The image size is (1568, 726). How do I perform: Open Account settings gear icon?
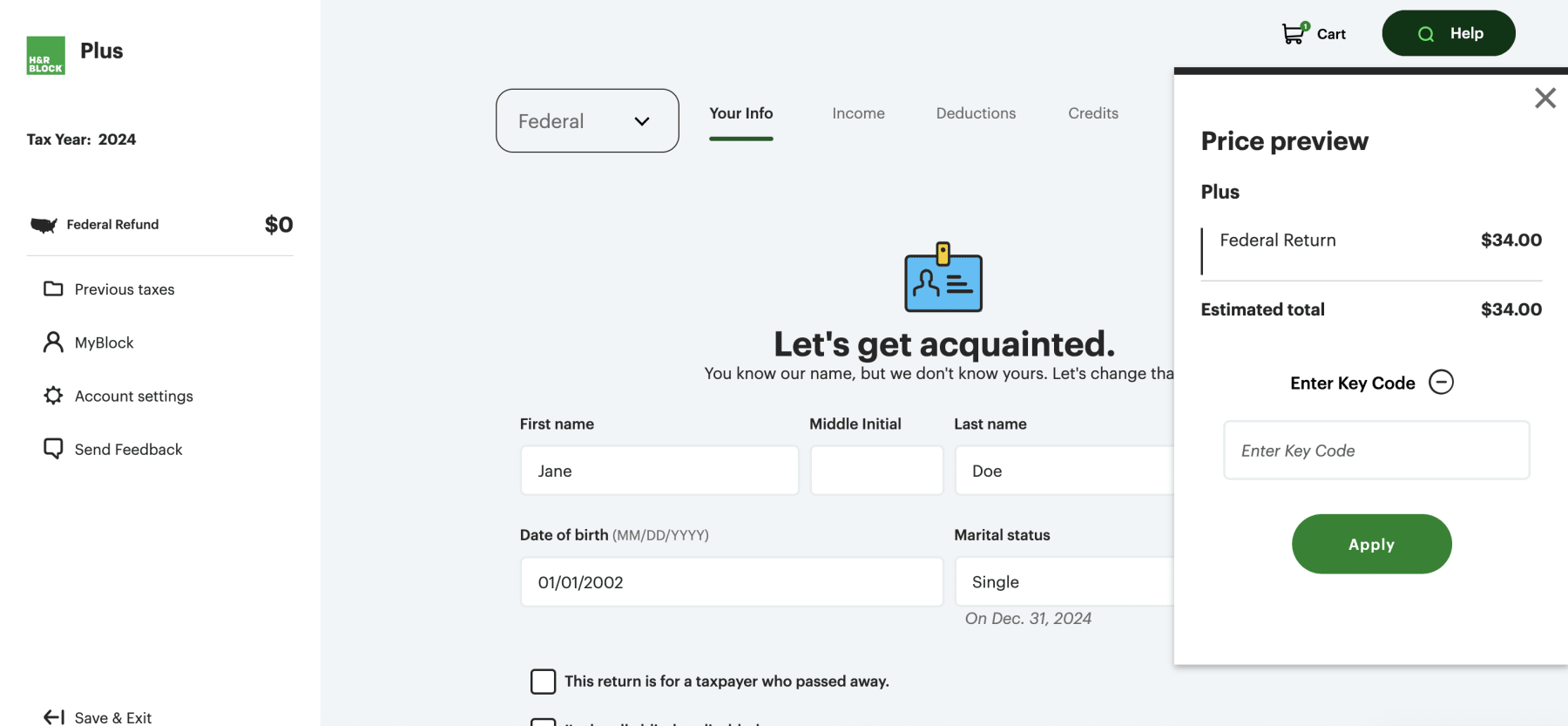(53, 396)
